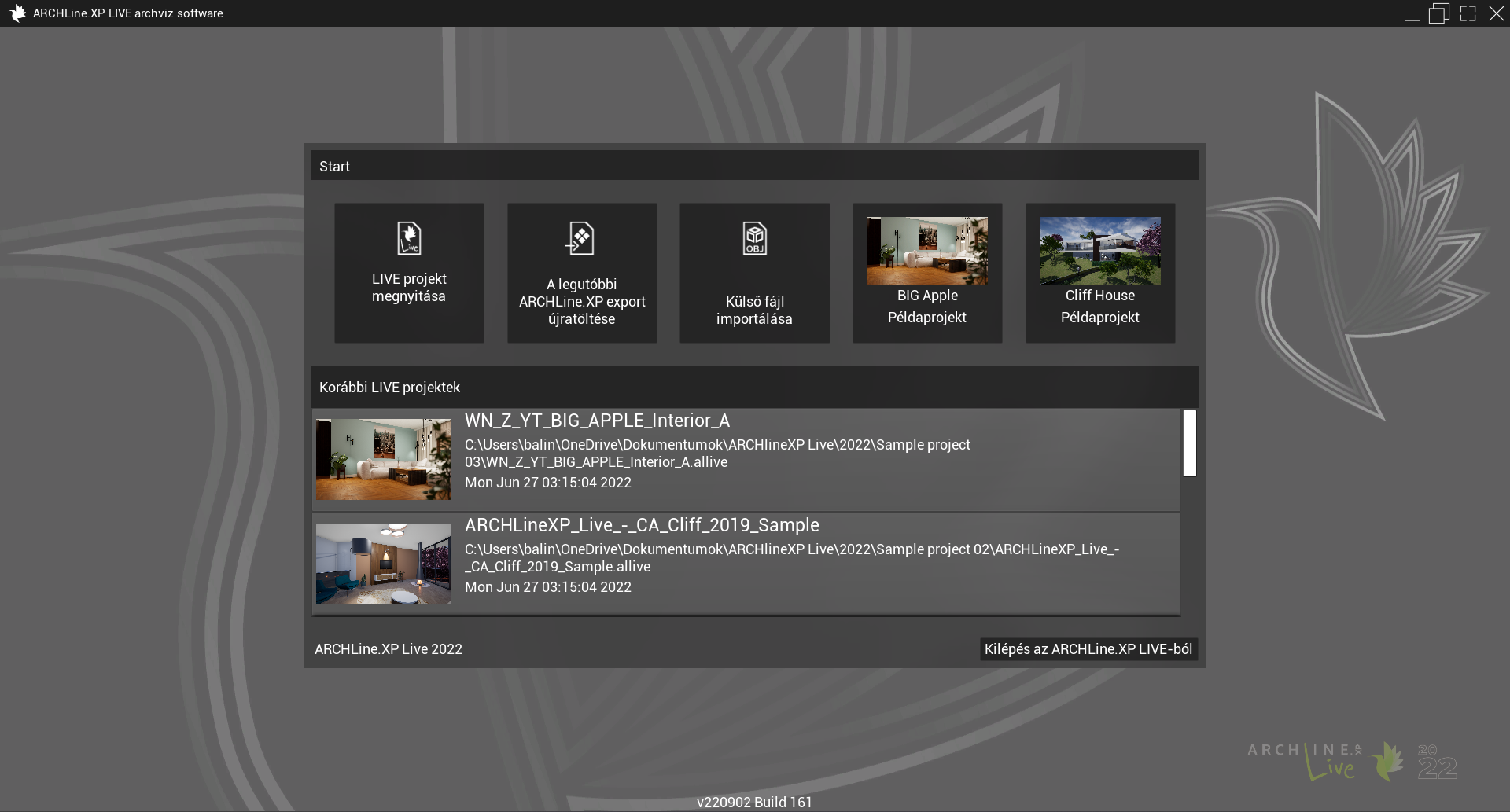Click the LIVE projekt megnyitása label
This screenshot has height=812, width=1510.
(409, 288)
